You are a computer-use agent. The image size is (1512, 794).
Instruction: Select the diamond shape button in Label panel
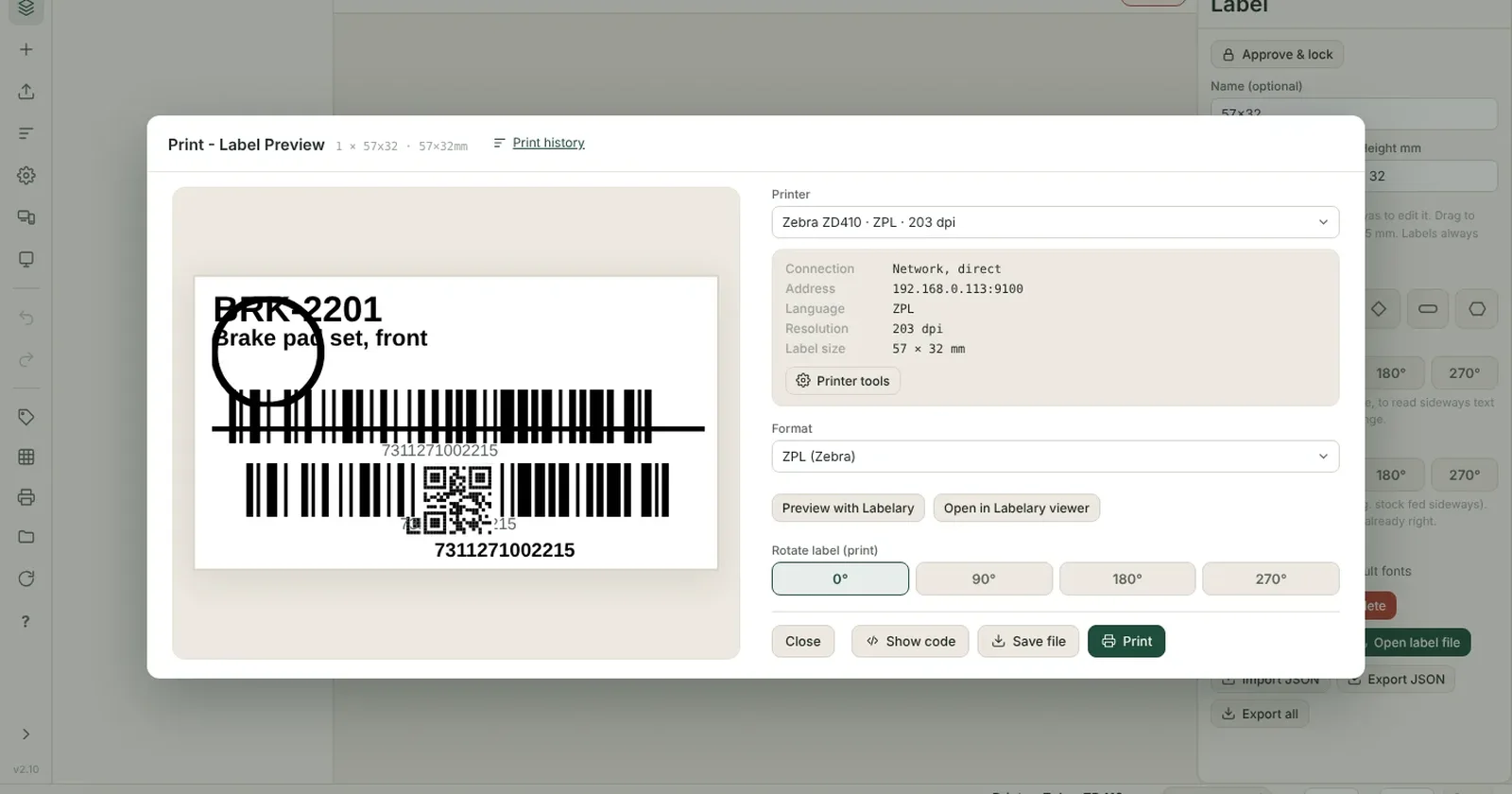pos(1379,309)
